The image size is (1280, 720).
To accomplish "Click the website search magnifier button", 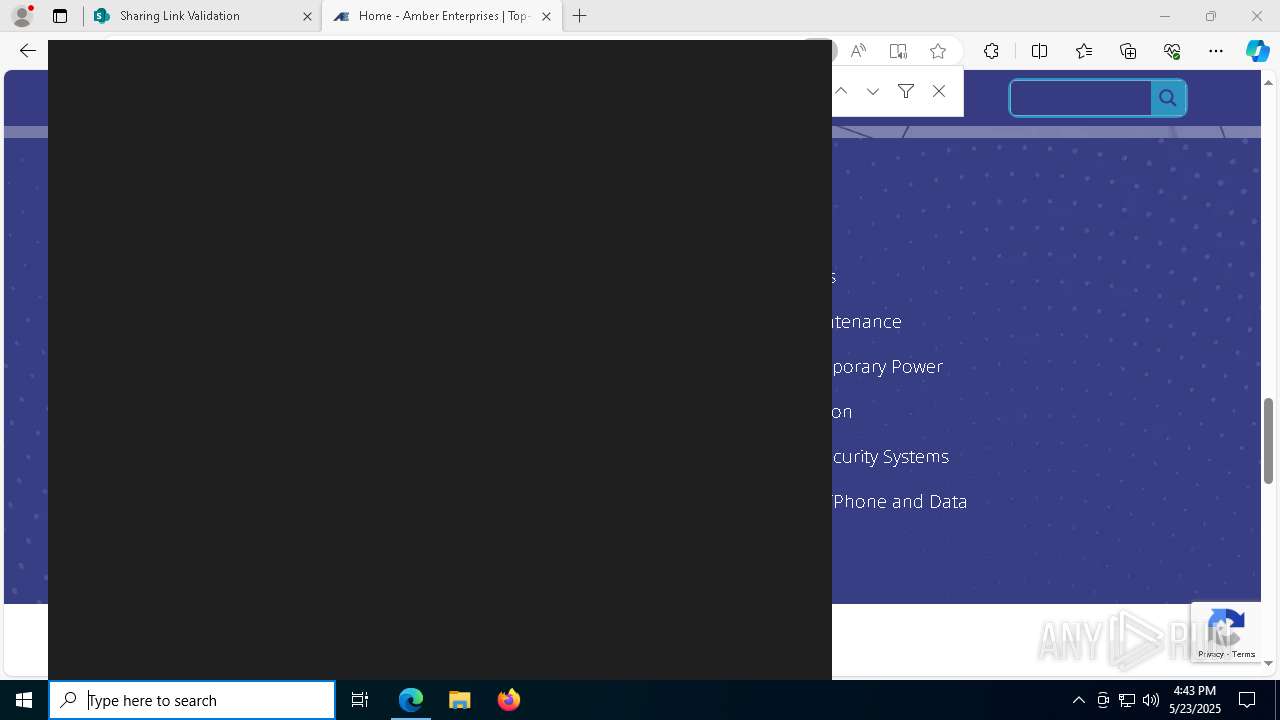I will [1168, 98].
